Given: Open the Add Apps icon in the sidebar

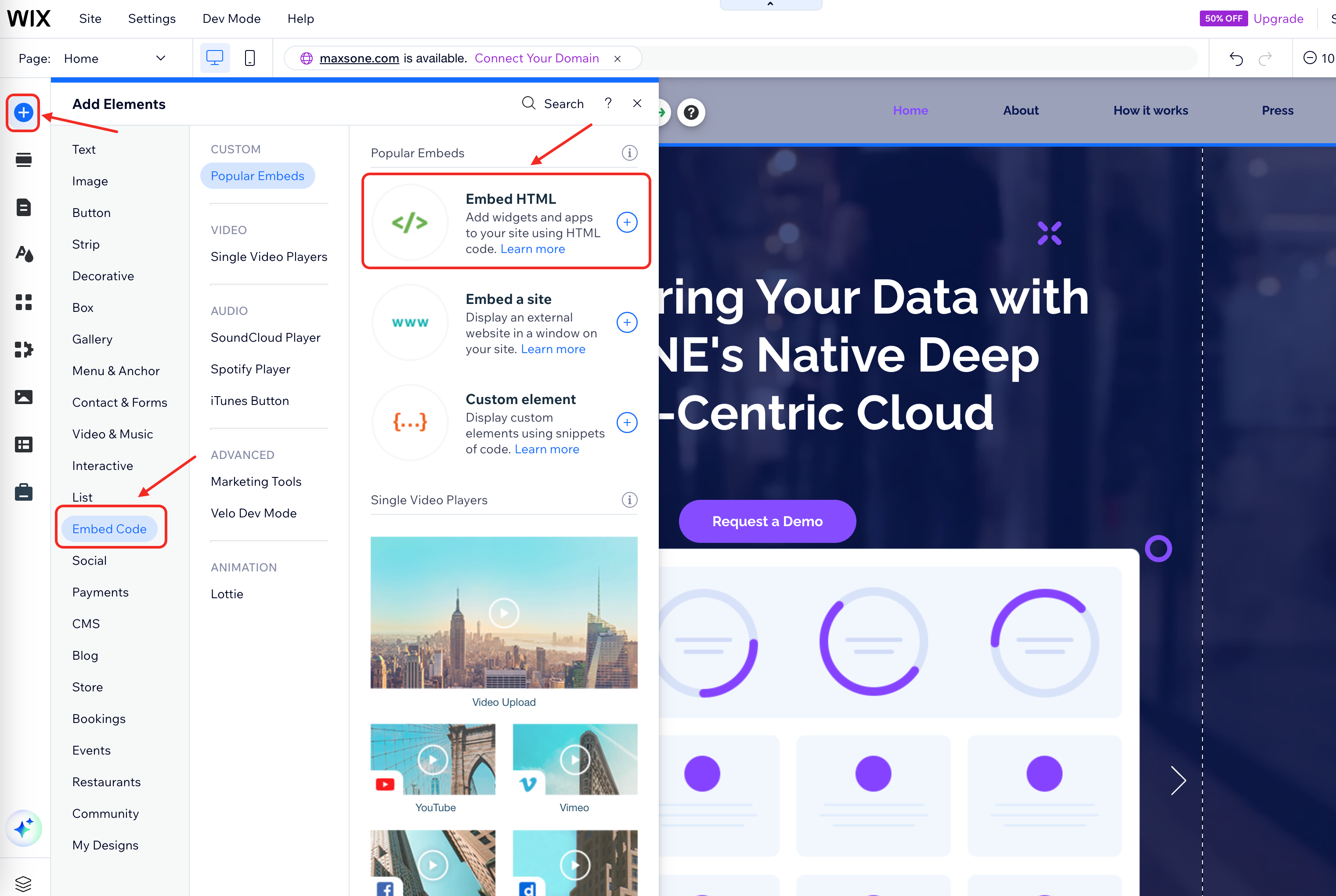Looking at the screenshot, I should pyautogui.click(x=23, y=302).
